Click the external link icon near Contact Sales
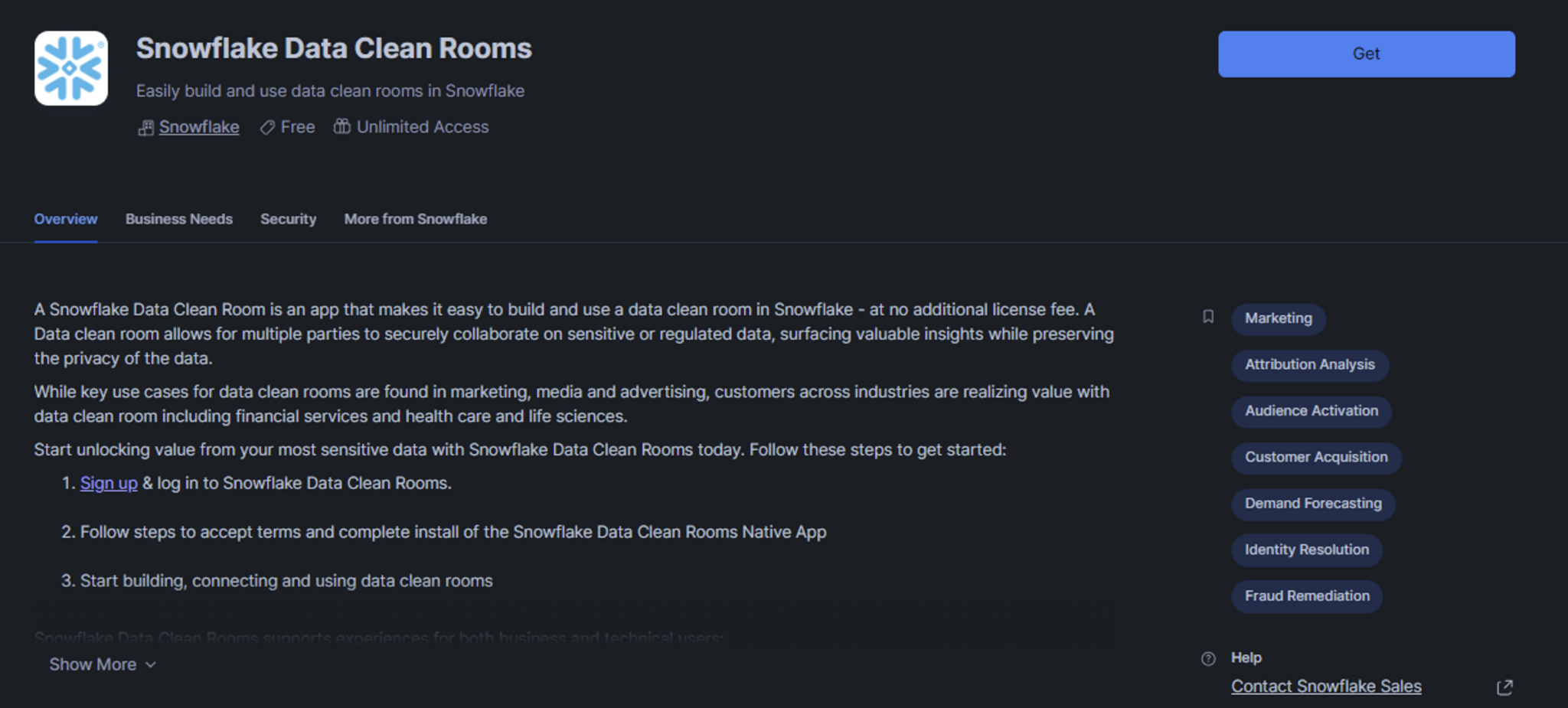Viewport: 1568px width, 708px height. pos(1504,687)
